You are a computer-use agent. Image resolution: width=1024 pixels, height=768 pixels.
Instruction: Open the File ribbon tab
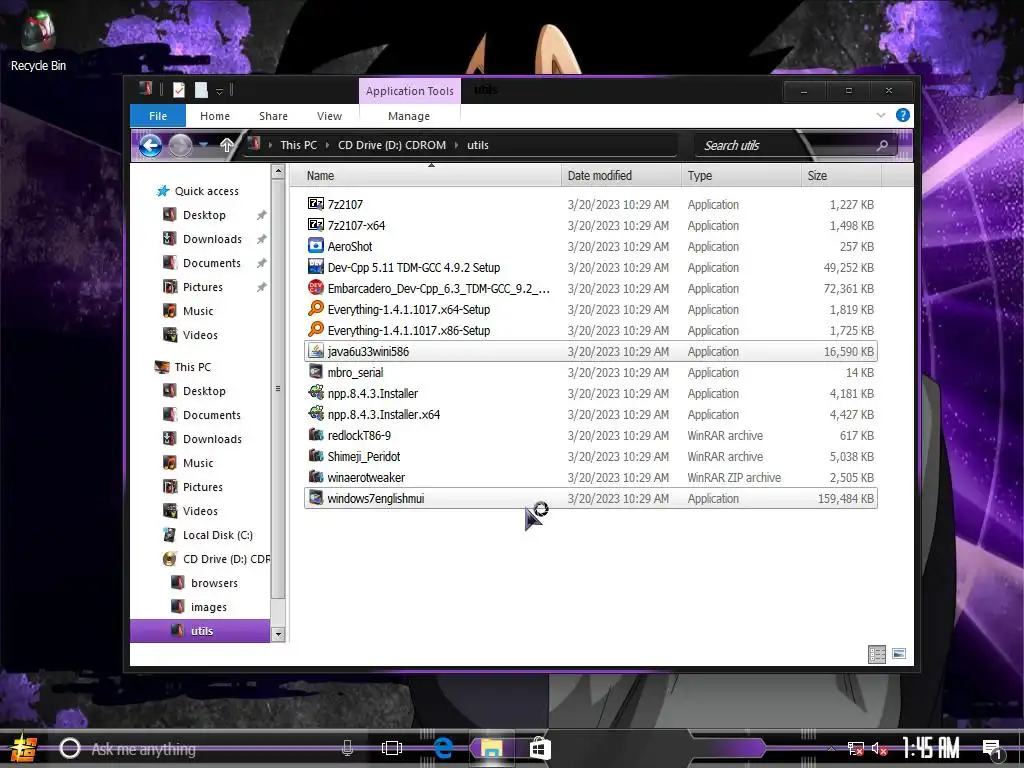pos(158,116)
